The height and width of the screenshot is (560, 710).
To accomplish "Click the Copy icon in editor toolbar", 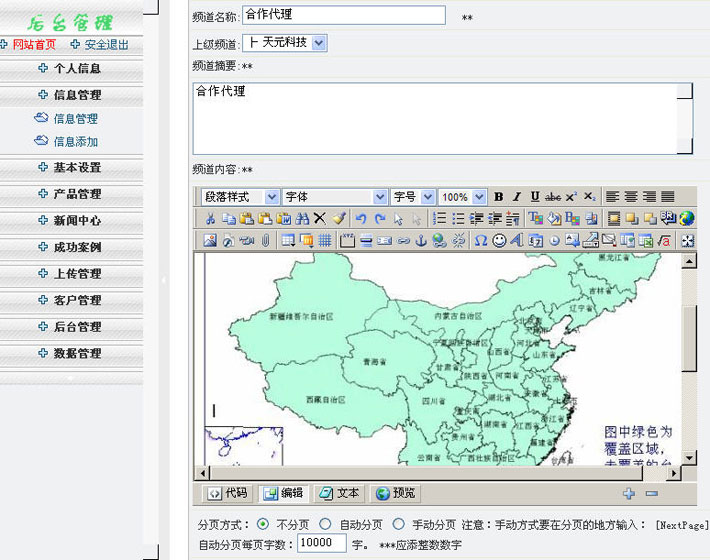I will coord(229,219).
